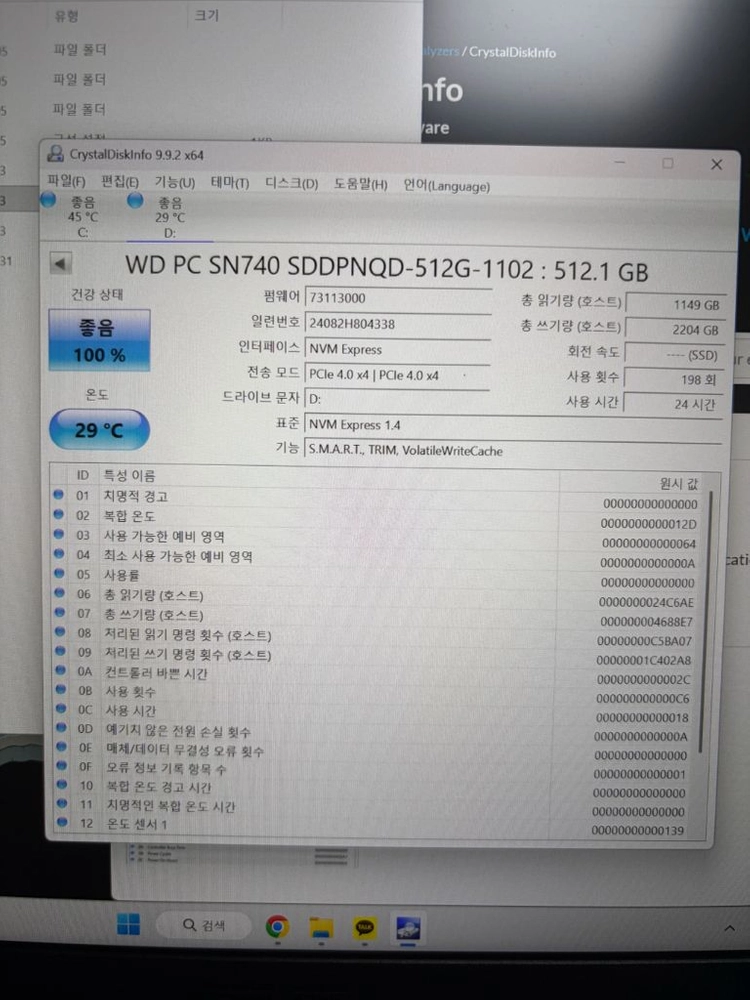Click the interface field NVM Express

click(398, 349)
